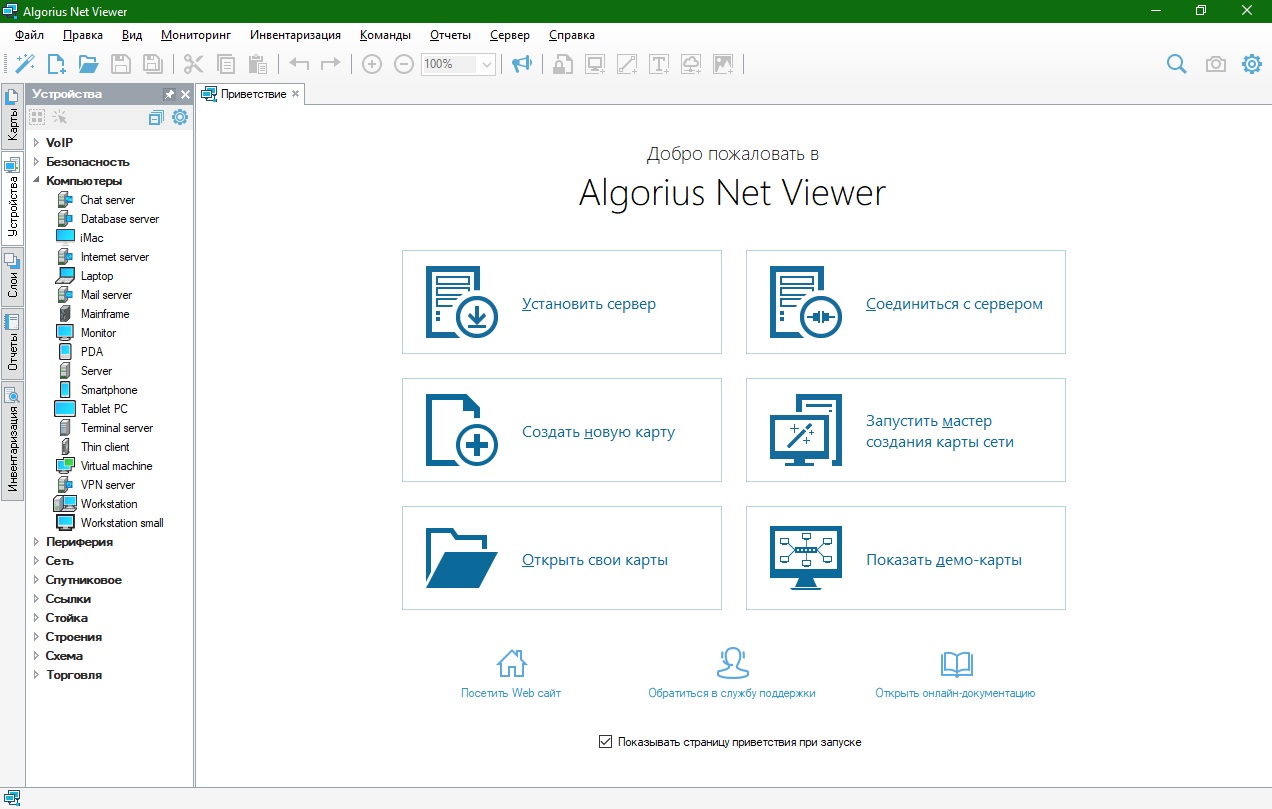Image resolution: width=1272 pixels, height=809 pixels.
Task: Click the first save toolbar icon
Action: 121,64
